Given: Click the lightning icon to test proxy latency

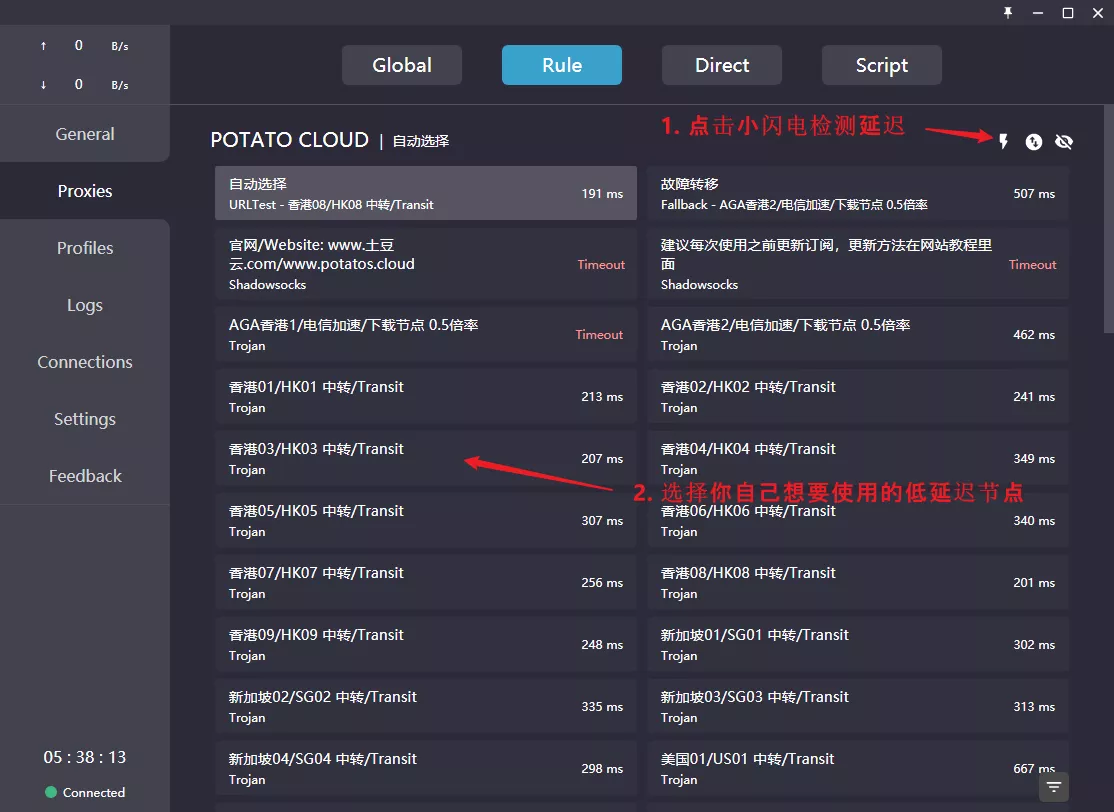Looking at the screenshot, I should [x=1003, y=142].
